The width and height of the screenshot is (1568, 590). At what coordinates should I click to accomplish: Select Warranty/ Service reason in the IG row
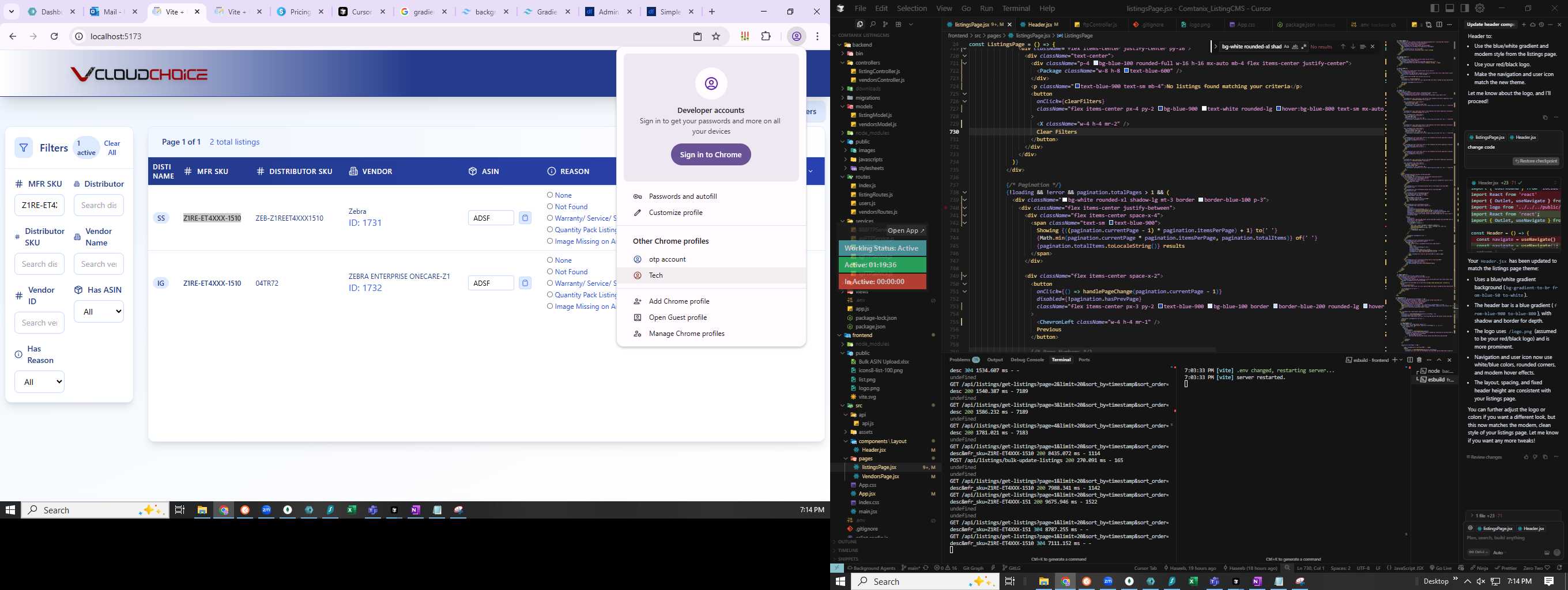pyautogui.click(x=549, y=283)
